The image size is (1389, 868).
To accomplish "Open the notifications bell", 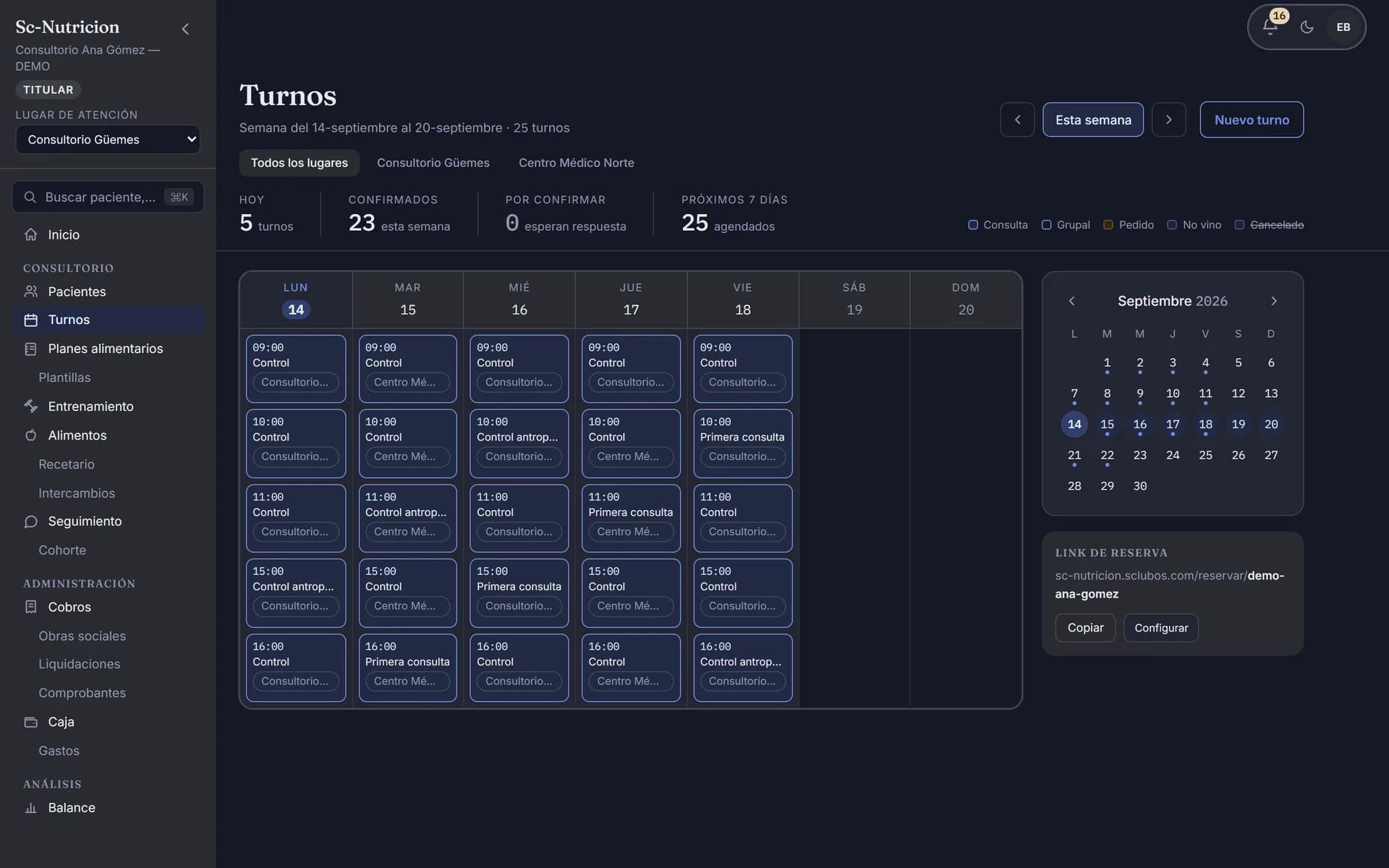I will (1270, 27).
